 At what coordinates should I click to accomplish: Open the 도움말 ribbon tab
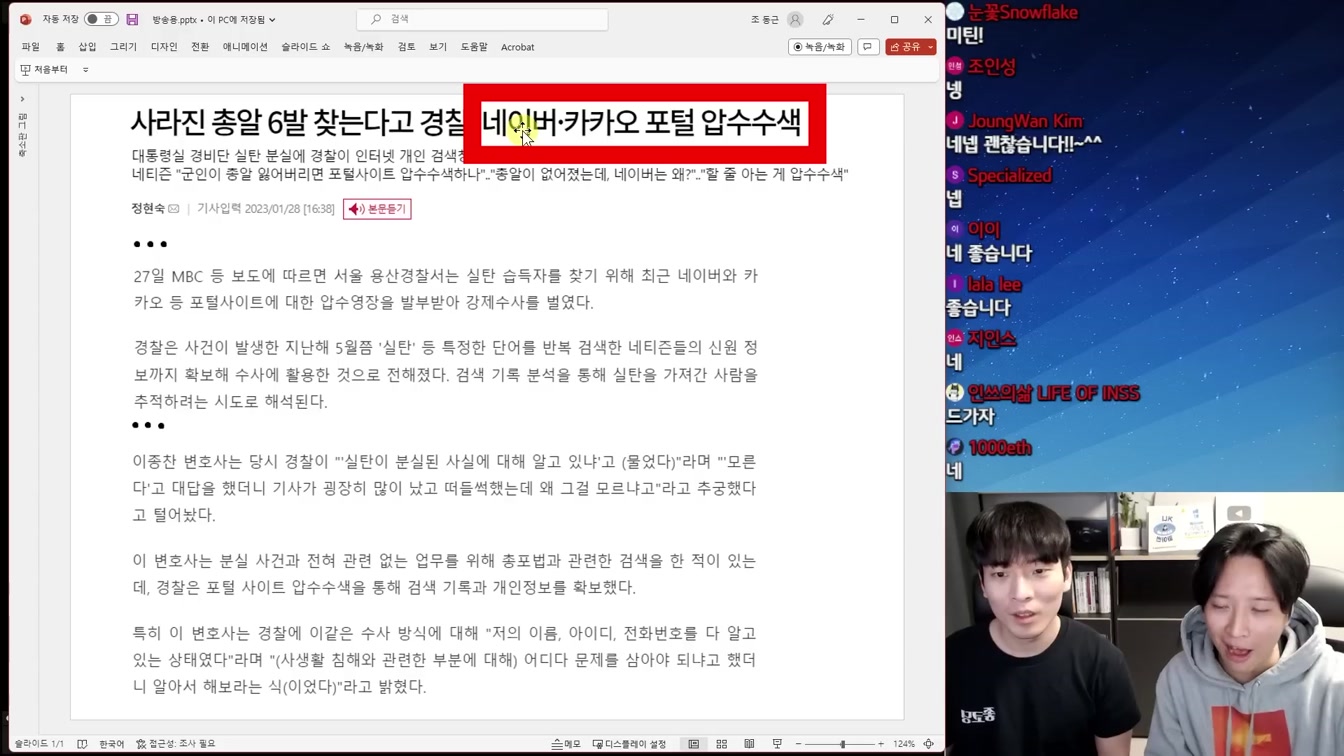click(x=474, y=47)
